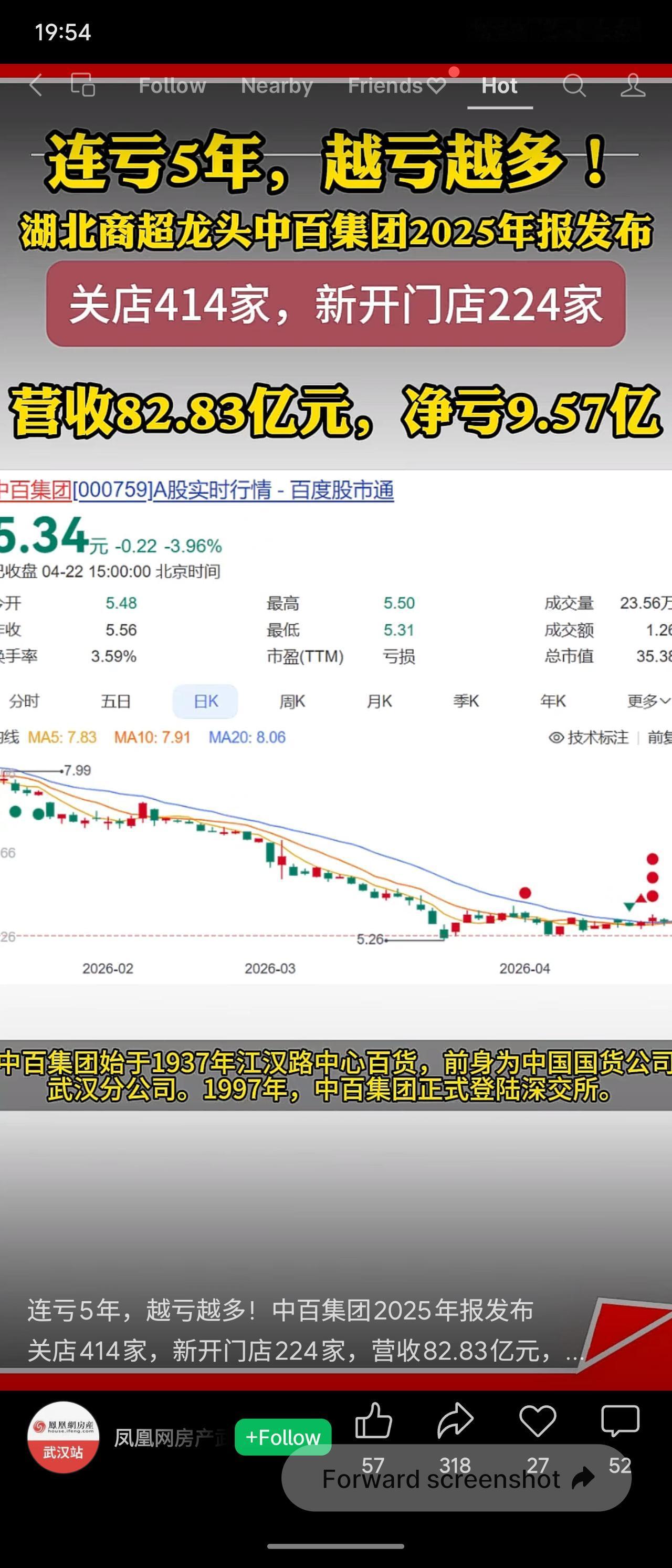
Task: Follow the author with the green +Follow button
Action: coord(283,1437)
